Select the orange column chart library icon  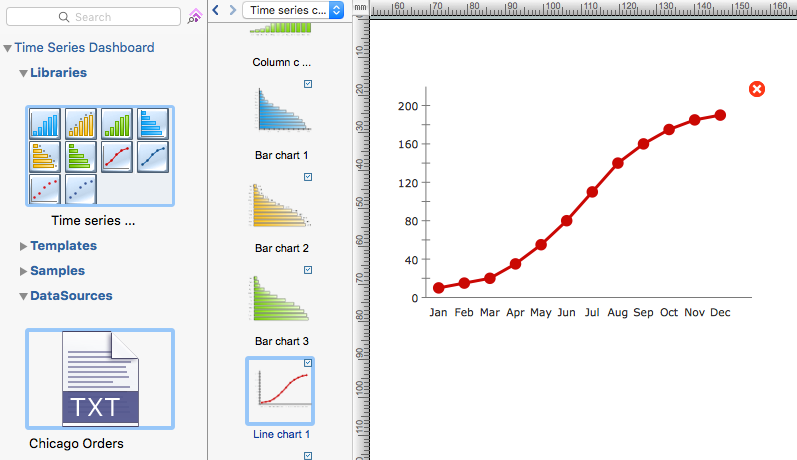pyautogui.click(x=81, y=124)
